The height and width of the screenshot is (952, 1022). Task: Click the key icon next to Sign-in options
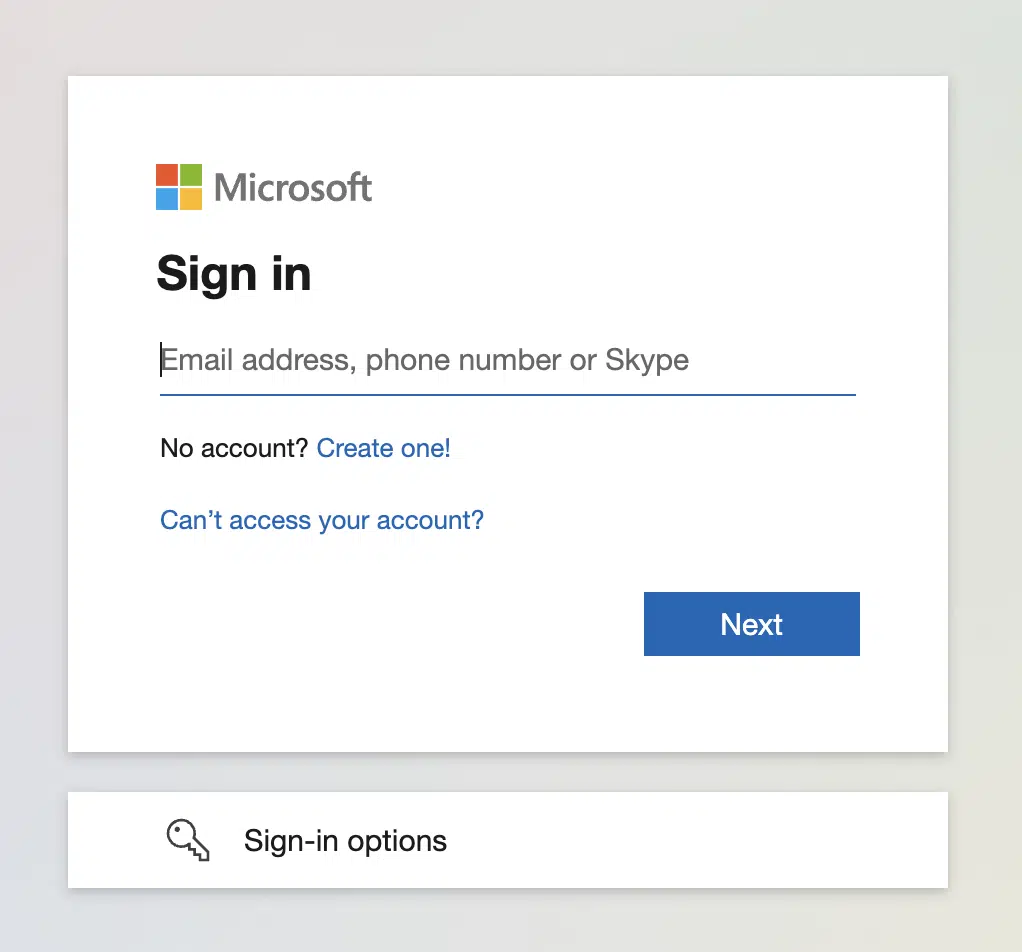coord(188,841)
